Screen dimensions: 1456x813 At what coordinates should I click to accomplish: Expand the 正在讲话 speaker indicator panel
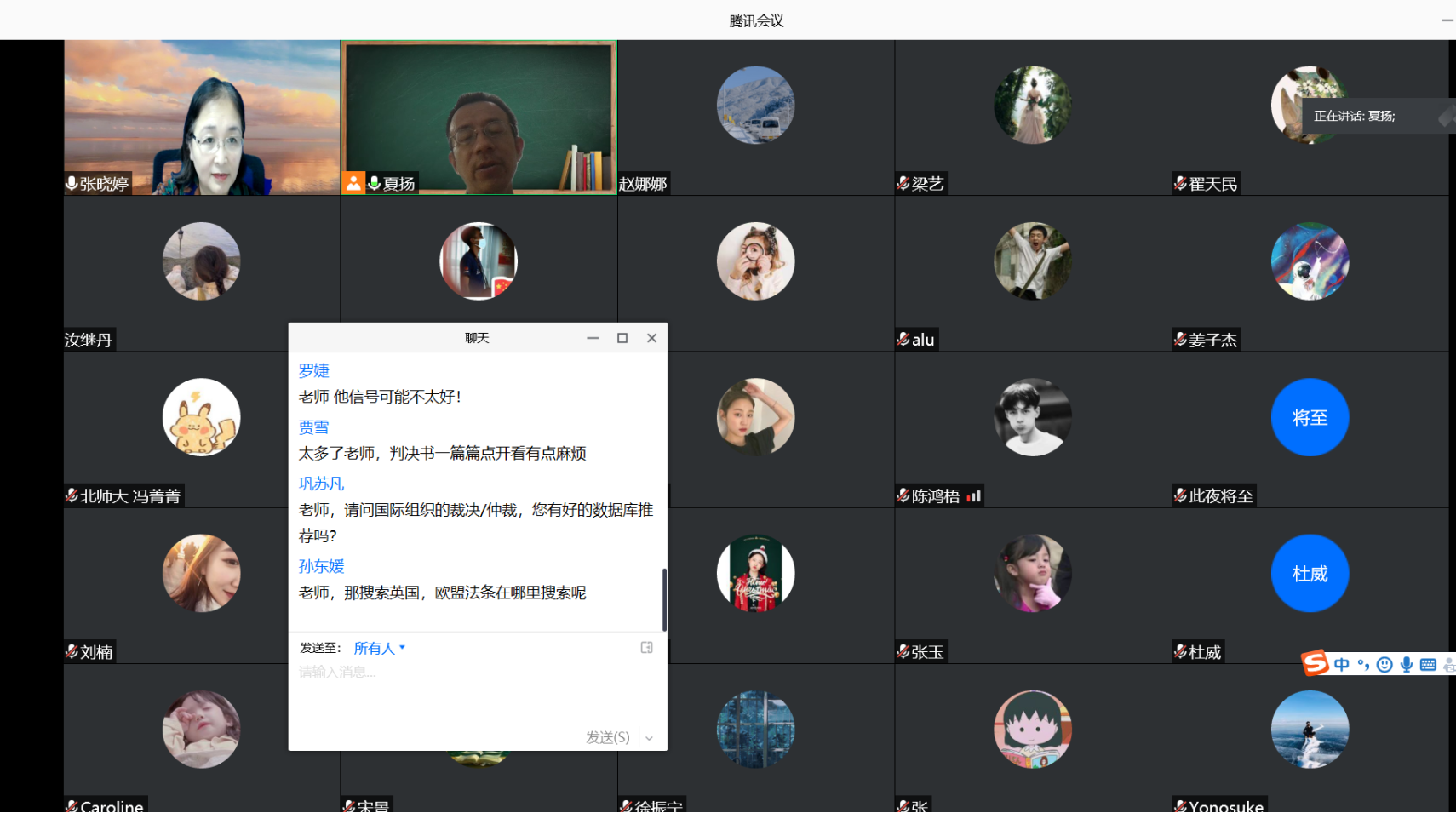[1446, 117]
